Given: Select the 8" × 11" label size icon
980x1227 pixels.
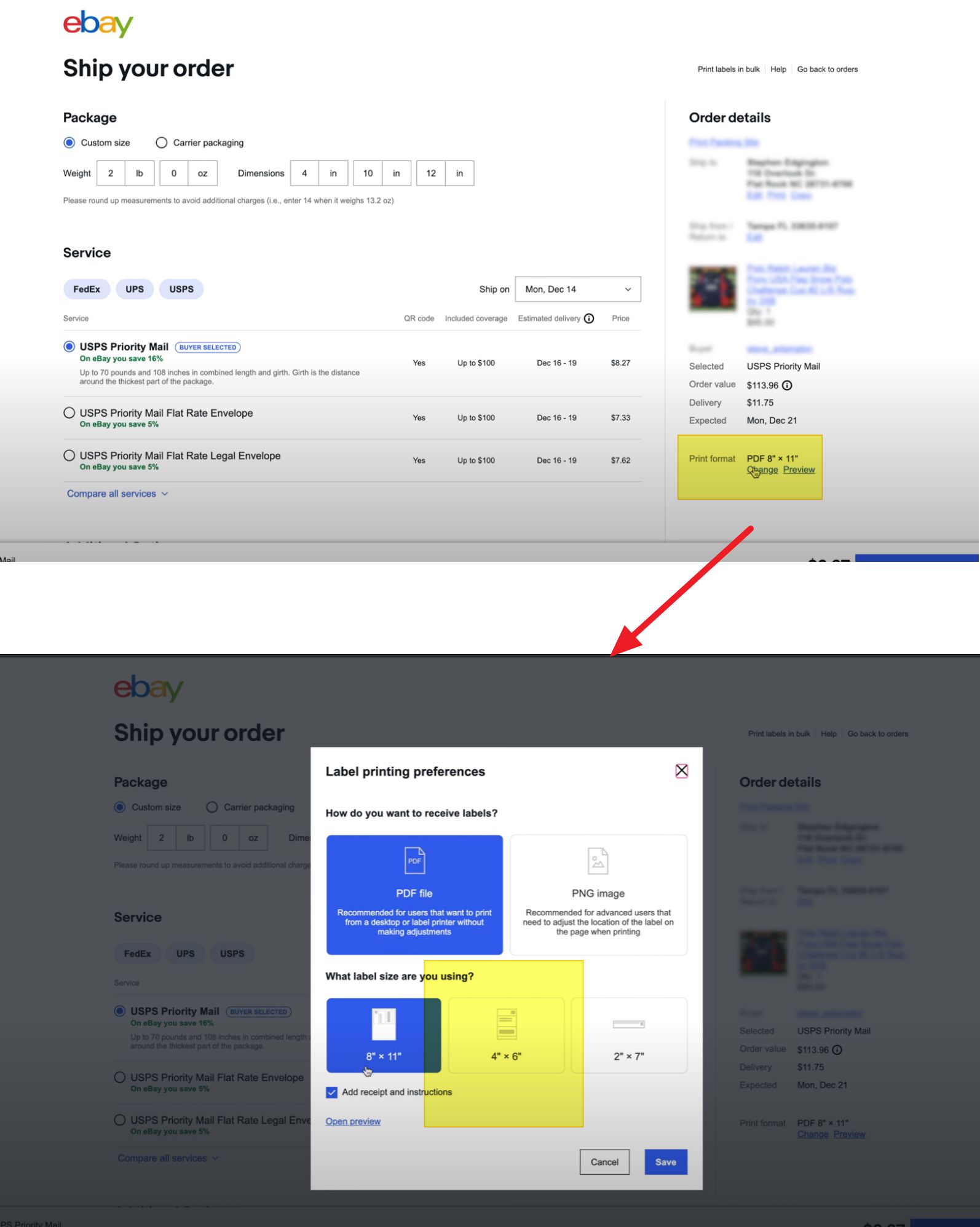Looking at the screenshot, I should (x=384, y=1024).
